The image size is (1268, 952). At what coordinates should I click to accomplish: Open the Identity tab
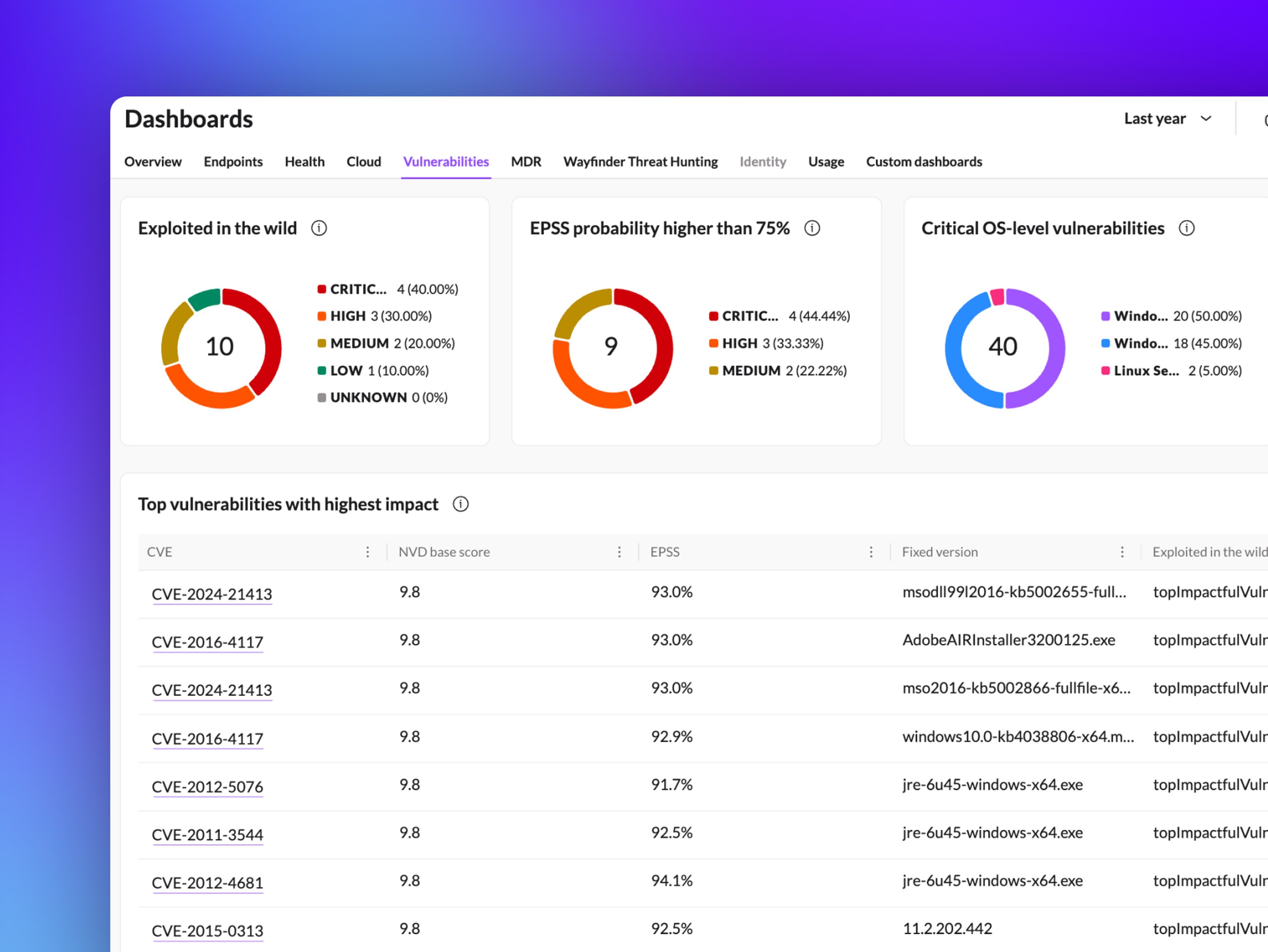763,161
